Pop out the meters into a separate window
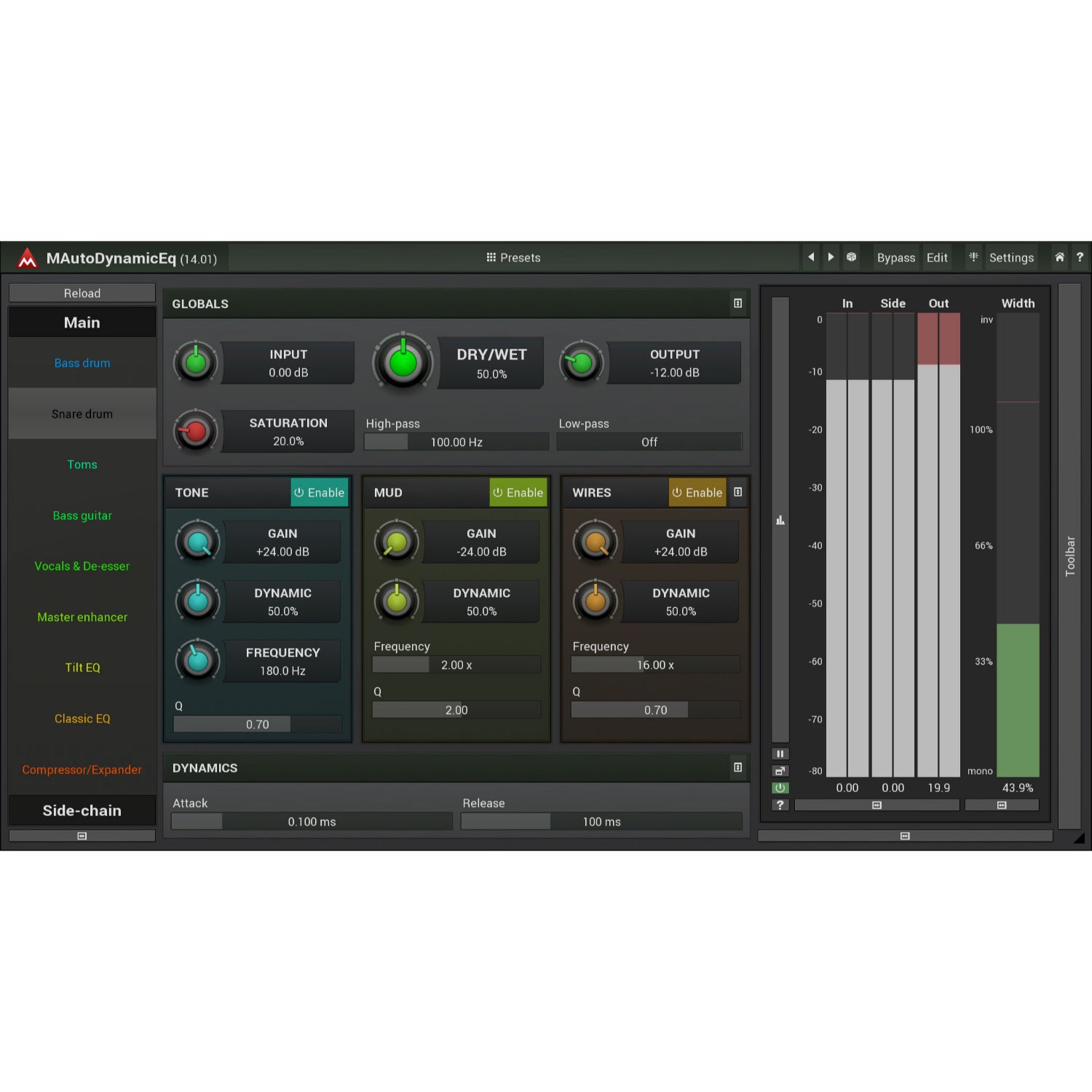This screenshot has height=1092, width=1092. point(780,771)
